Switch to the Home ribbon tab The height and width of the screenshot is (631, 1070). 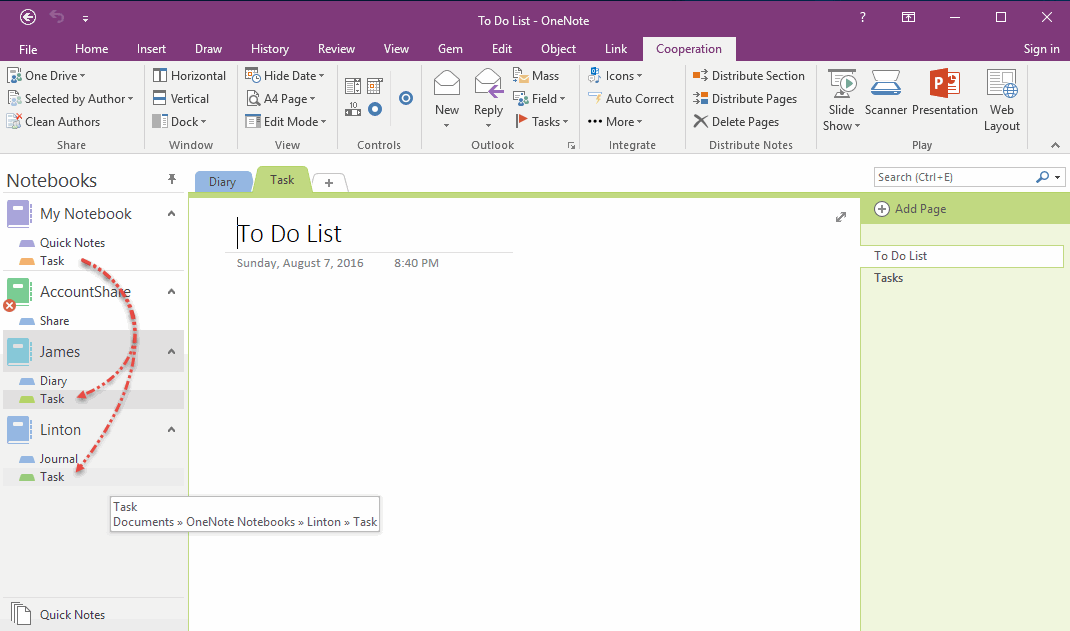(x=91, y=49)
